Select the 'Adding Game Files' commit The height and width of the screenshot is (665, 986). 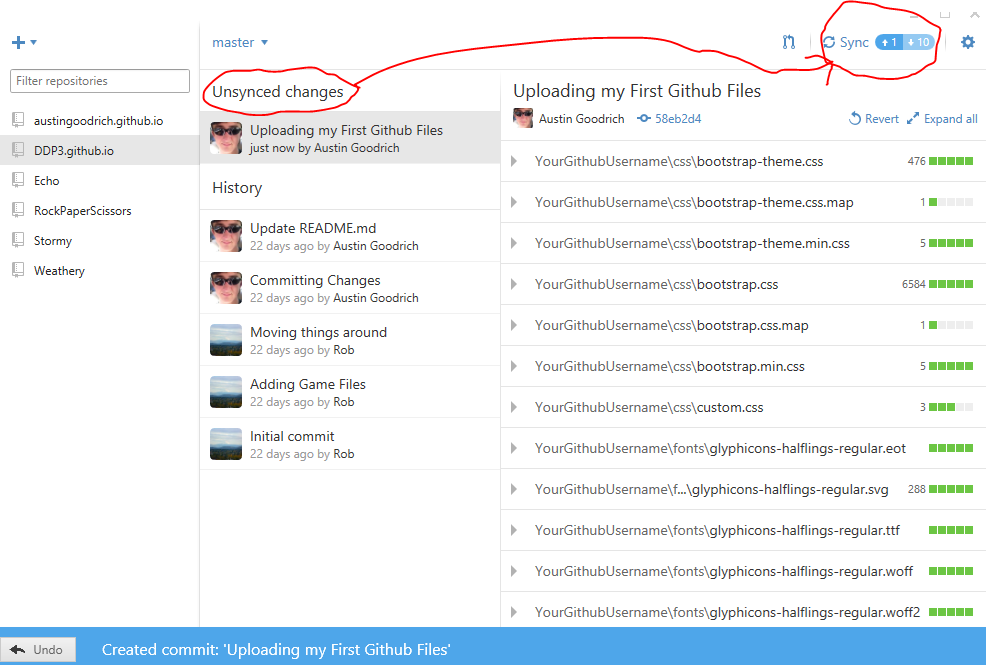tap(307, 384)
